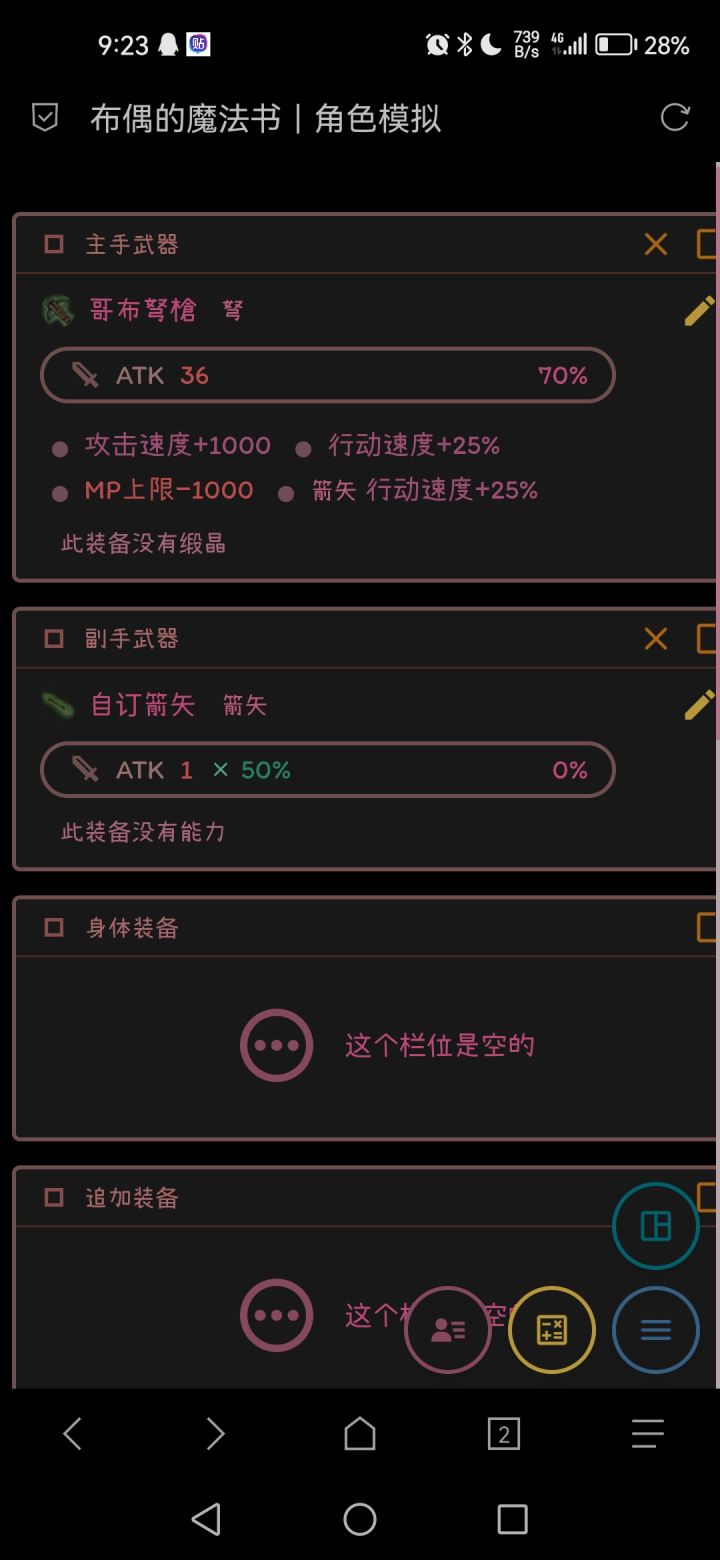Screen dimensions: 720x1560
Task: Select the 布偶的魔法书 title bar shield icon
Action: 44,117
